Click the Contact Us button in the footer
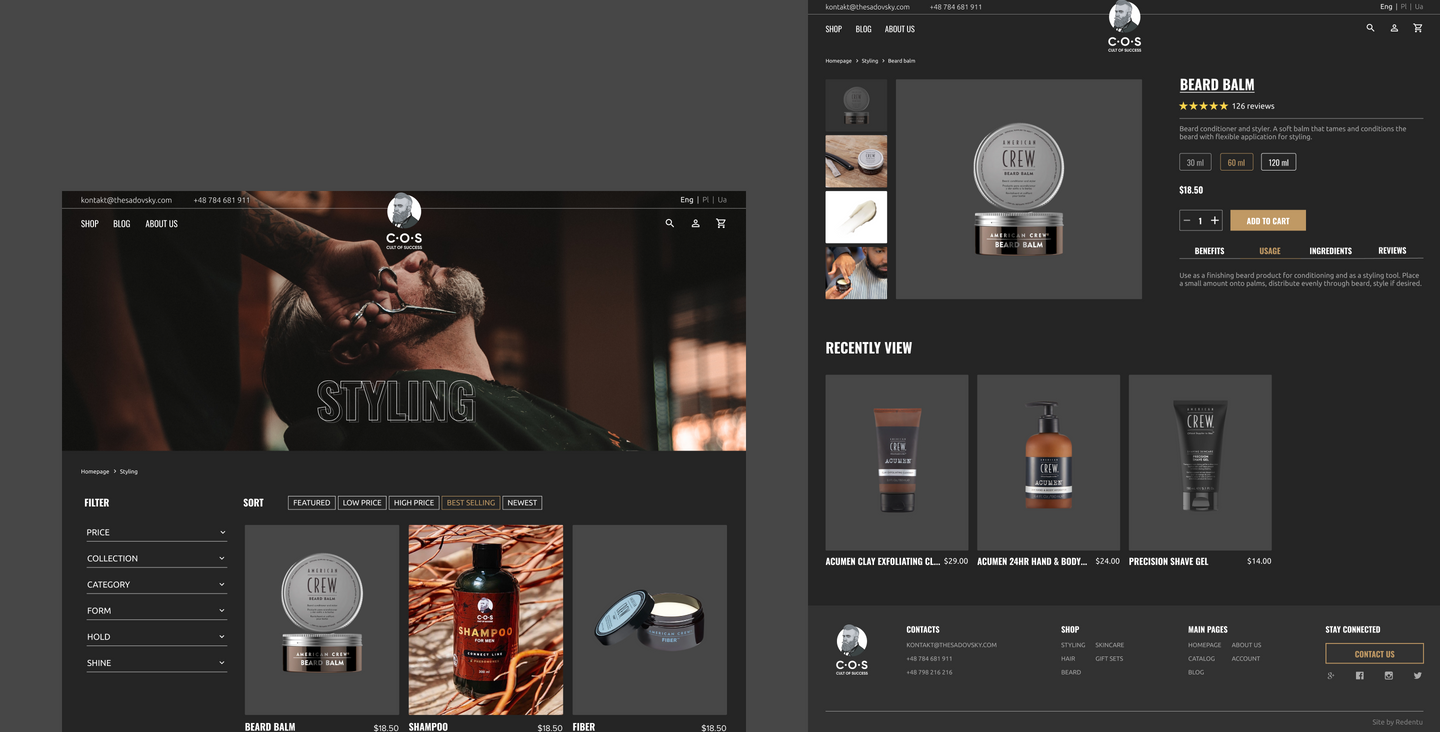The width and height of the screenshot is (1440, 732). click(x=1374, y=654)
